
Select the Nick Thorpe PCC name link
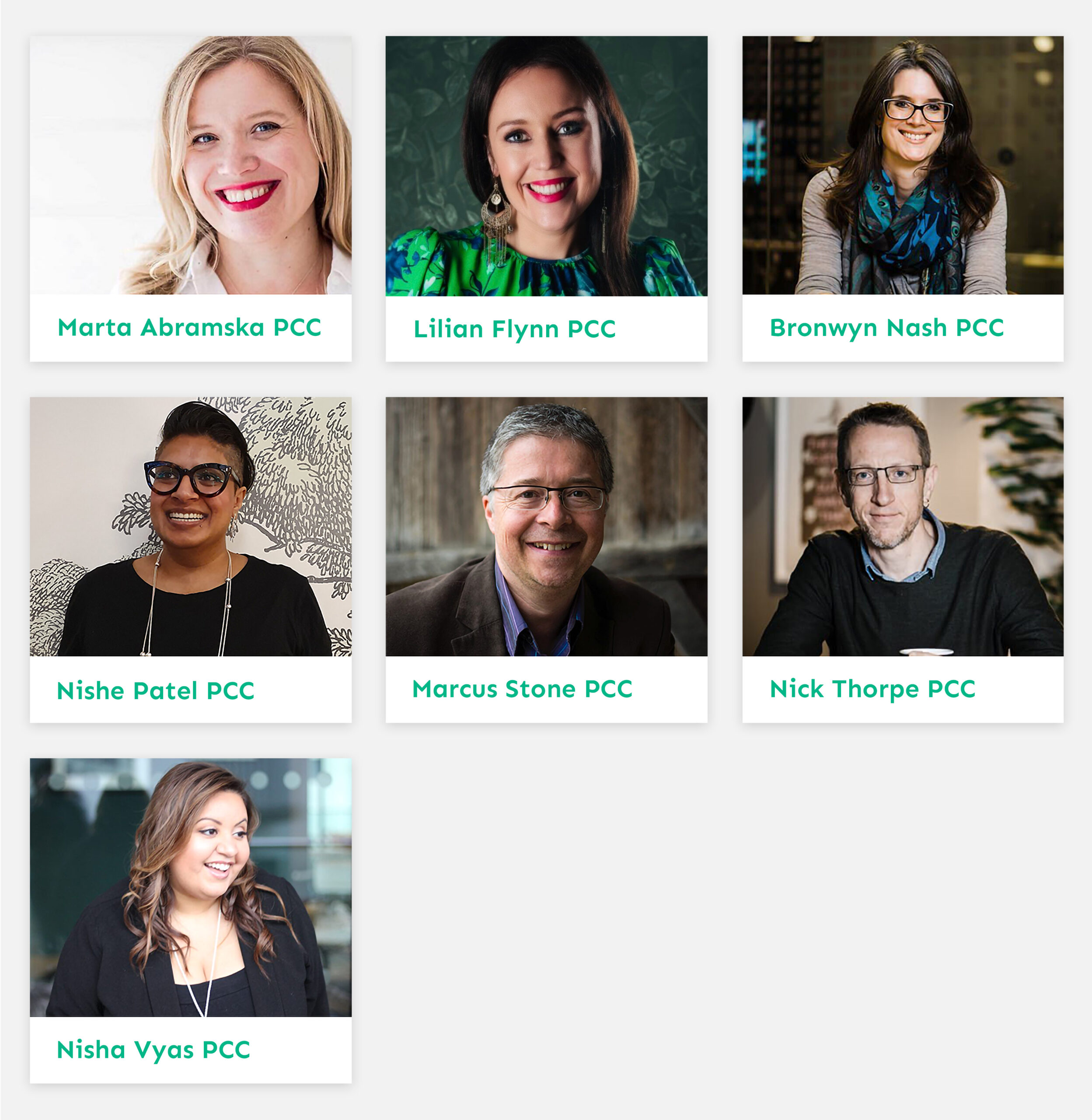872,689
